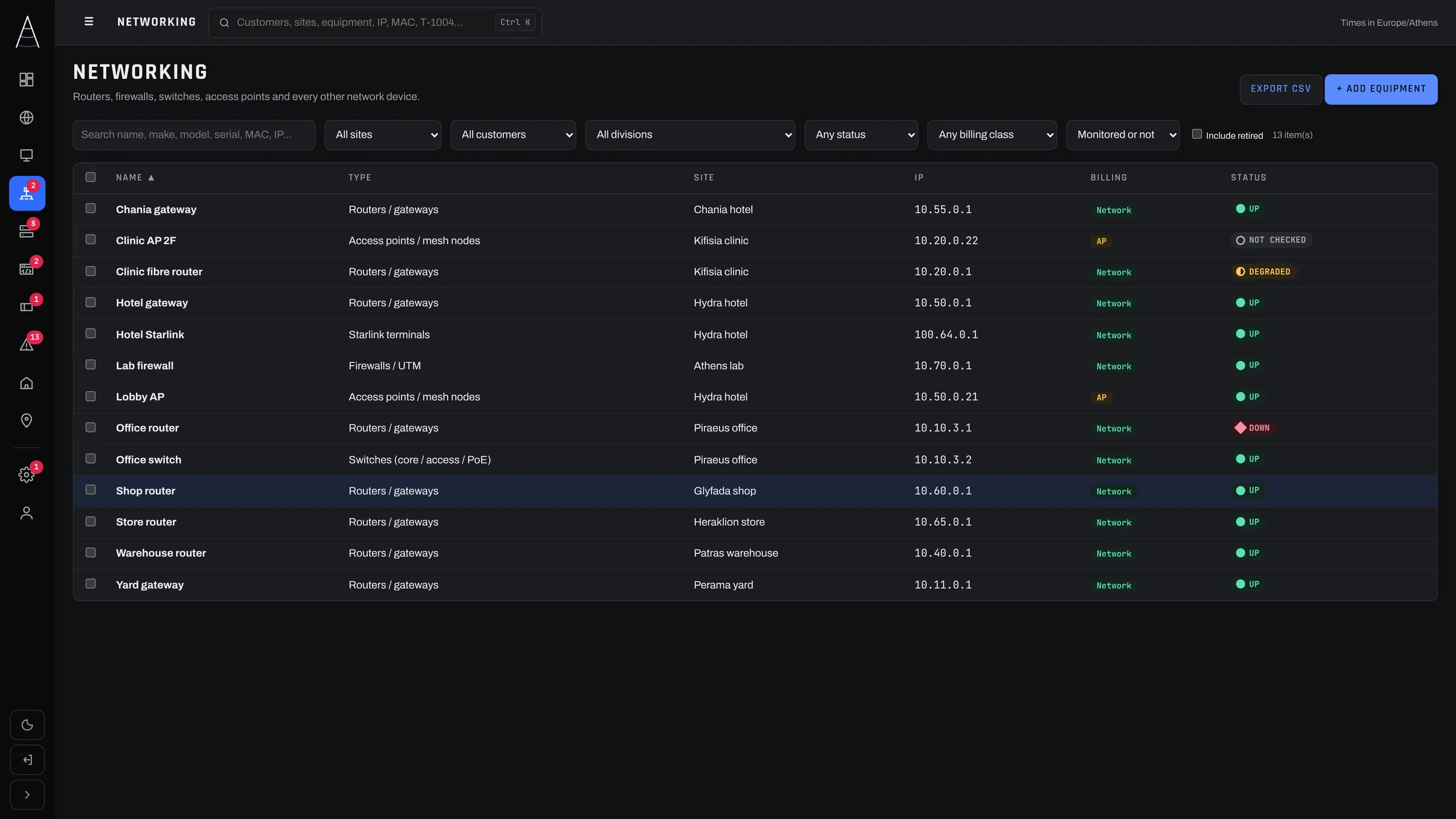The width and height of the screenshot is (1456, 819).
Task: Open the alerts triangle icon with badge 13
Action: (x=27, y=345)
